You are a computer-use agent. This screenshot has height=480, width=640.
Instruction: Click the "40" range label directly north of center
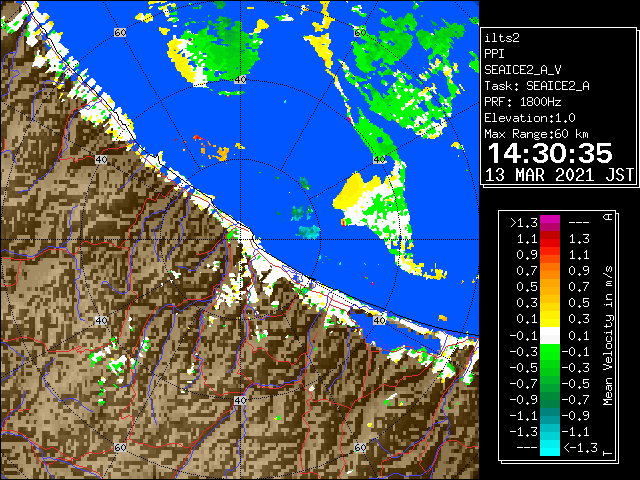pos(240,80)
